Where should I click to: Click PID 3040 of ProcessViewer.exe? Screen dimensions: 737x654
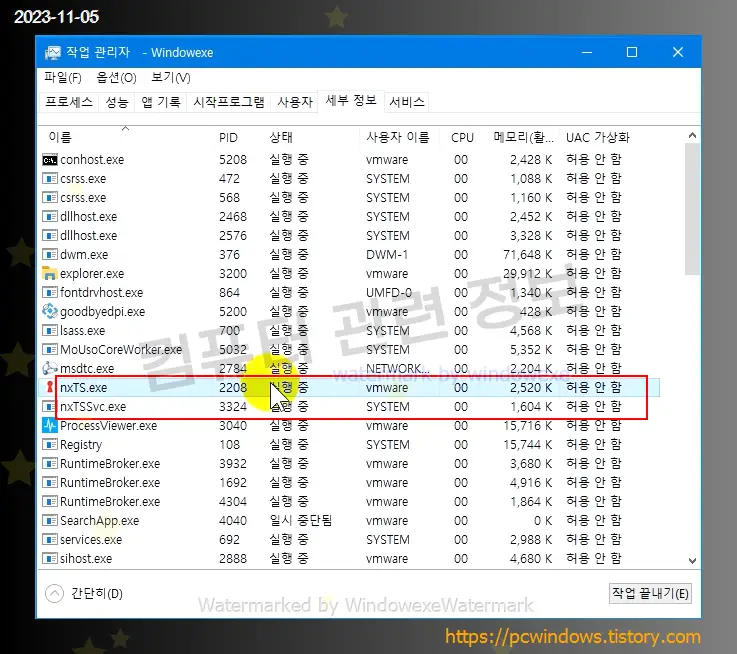tap(233, 426)
